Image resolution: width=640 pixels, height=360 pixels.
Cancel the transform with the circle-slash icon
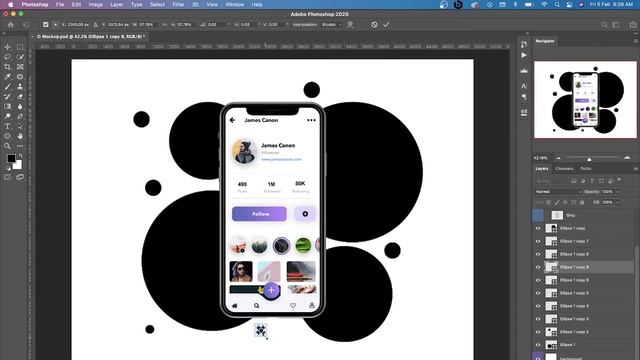[x=374, y=24]
